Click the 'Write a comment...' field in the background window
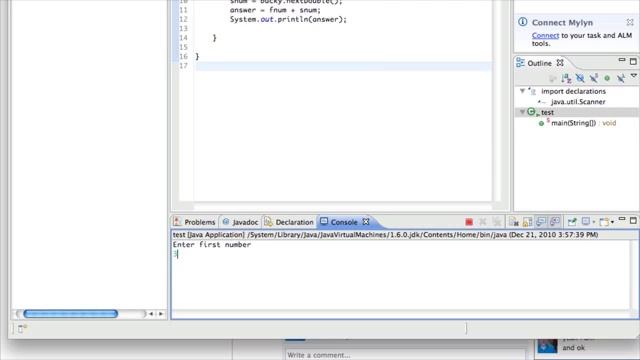The image size is (640, 360). pos(405,355)
